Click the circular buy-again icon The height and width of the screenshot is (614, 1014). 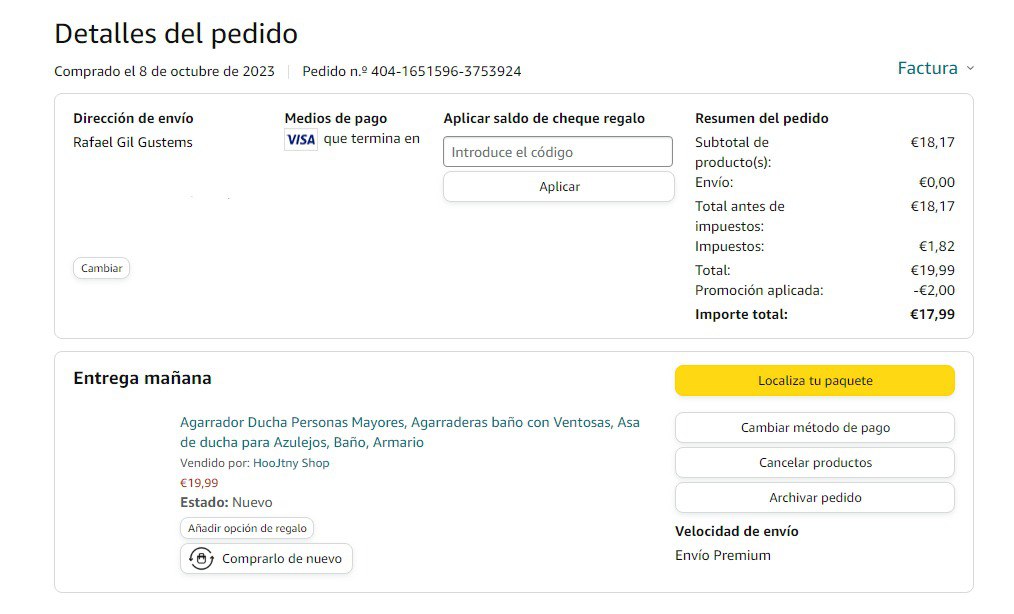point(202,559)
